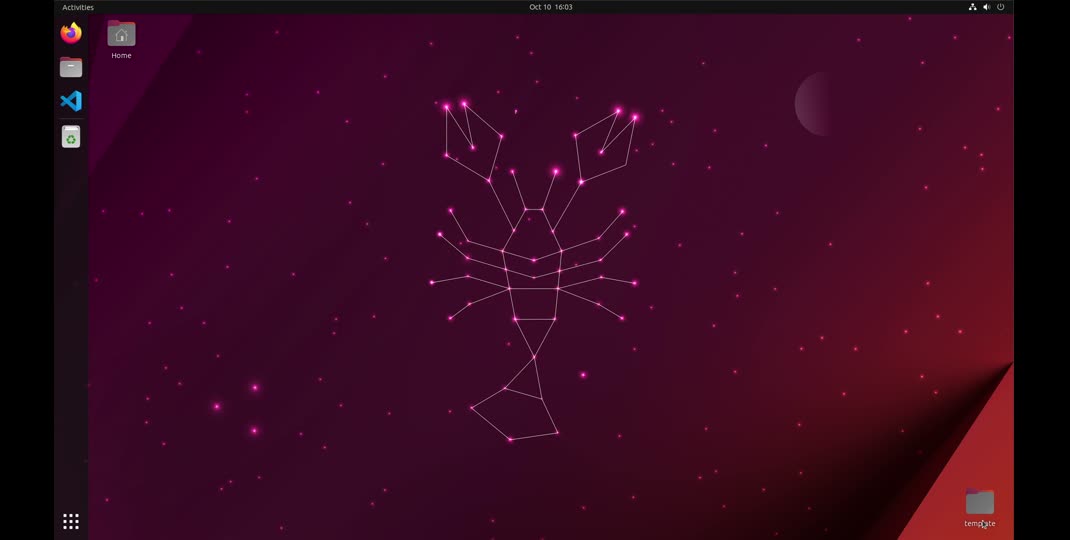Show Applications grid

71,522
